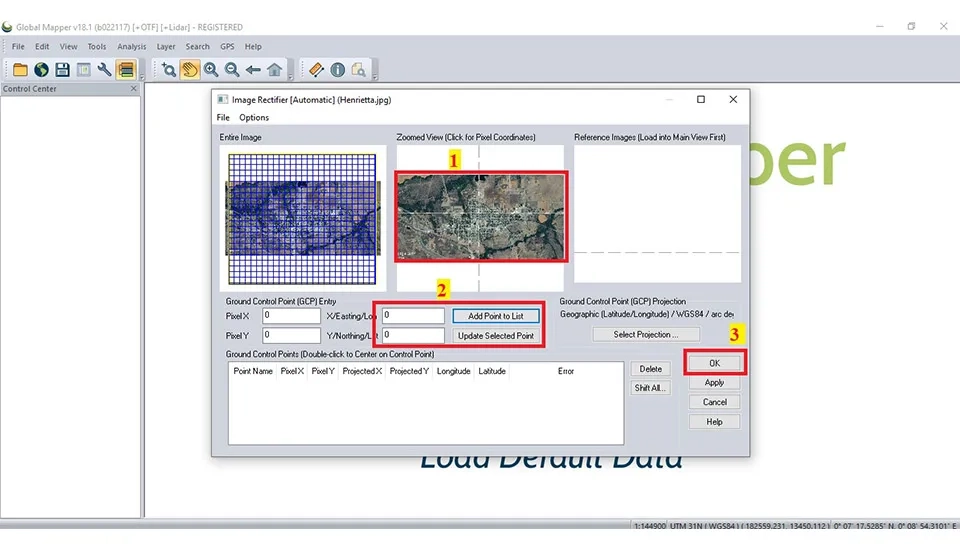Select the Zoom Out magnifier tool
The height and width of the screenshot is (548, 960).
pos(232,70)
